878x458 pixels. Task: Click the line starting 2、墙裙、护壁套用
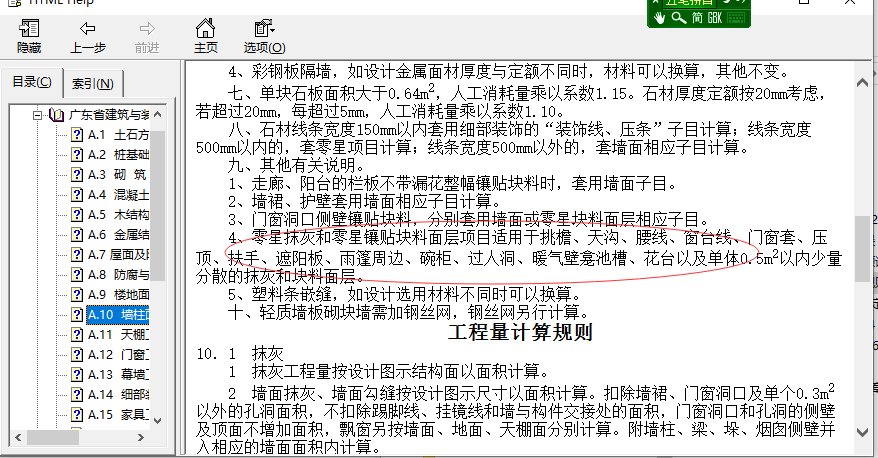click(365, 201)
